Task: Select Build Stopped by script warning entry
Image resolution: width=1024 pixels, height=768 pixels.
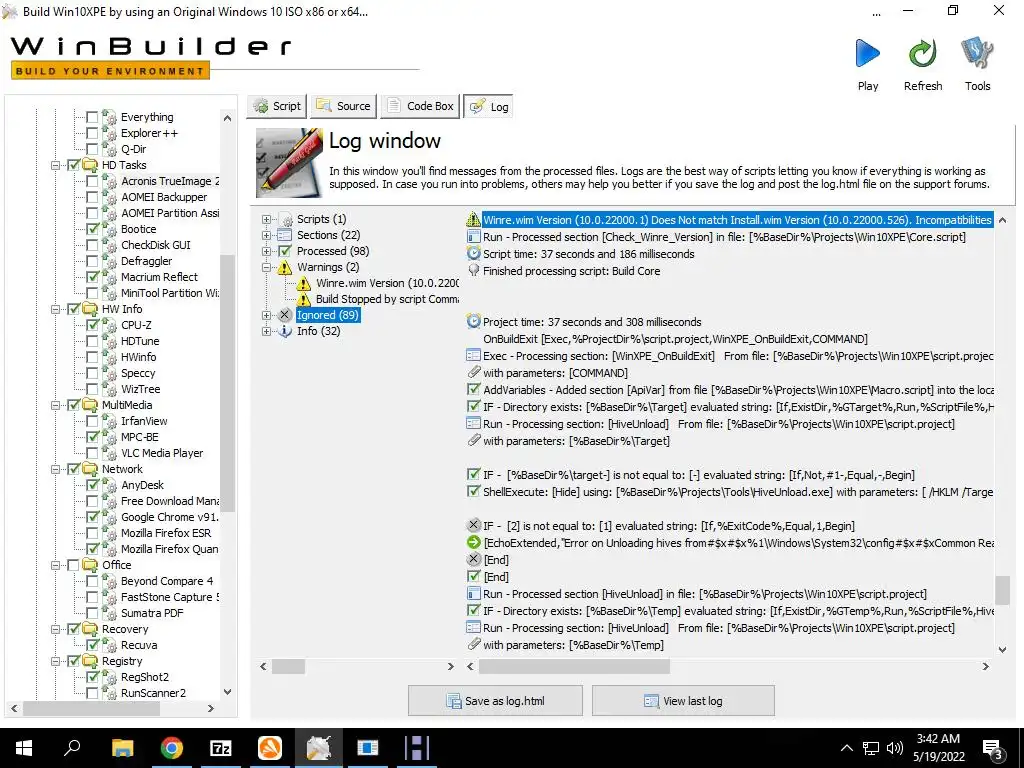Action: point(387,299)
